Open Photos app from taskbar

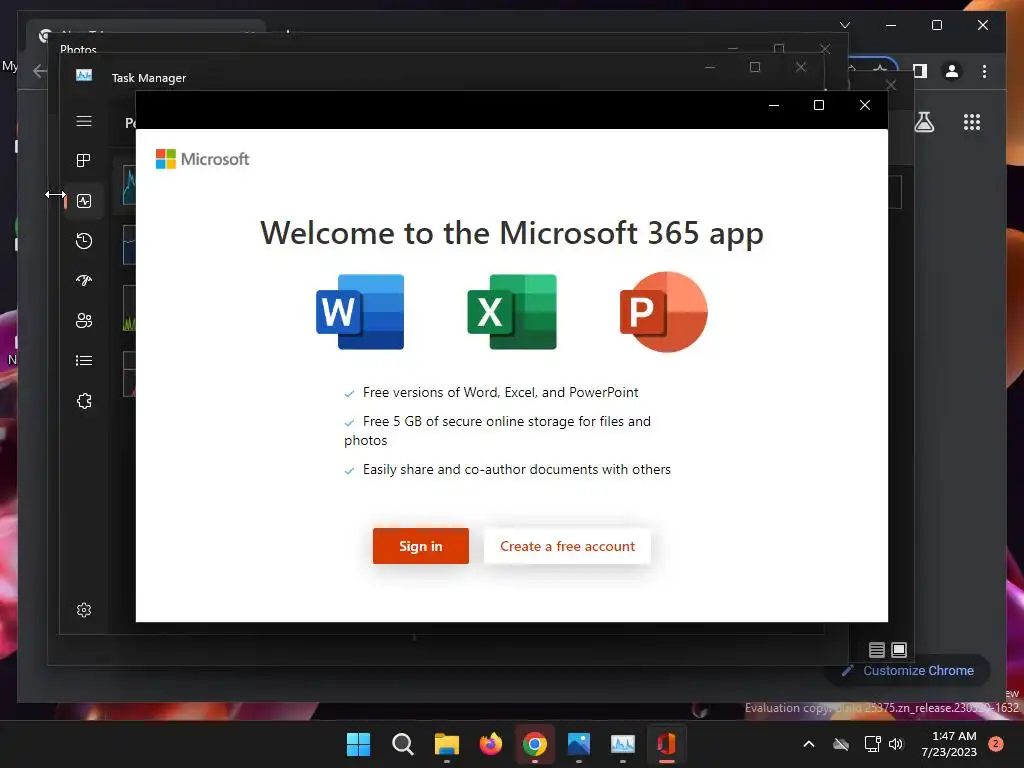tap(579, 744)
